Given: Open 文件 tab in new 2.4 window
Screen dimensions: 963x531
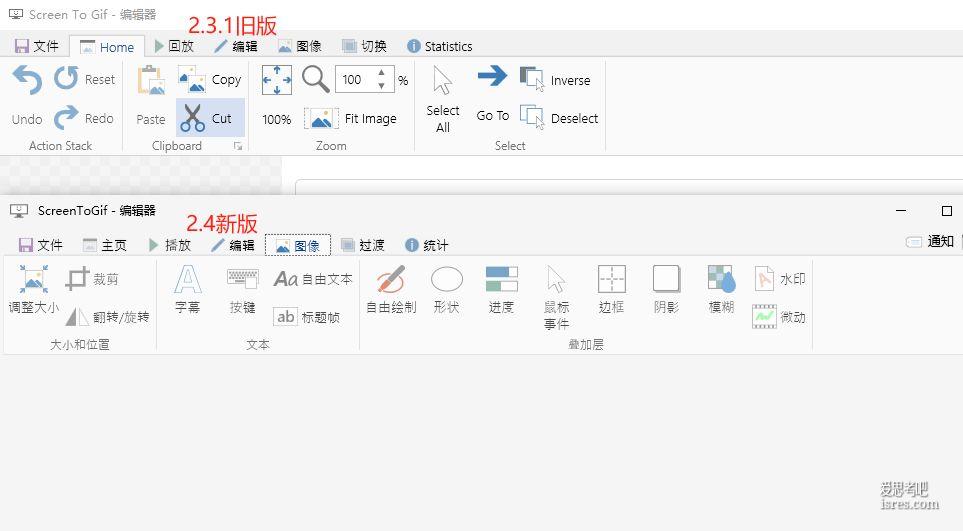Looking at the screenshot, I should point(41,246).
